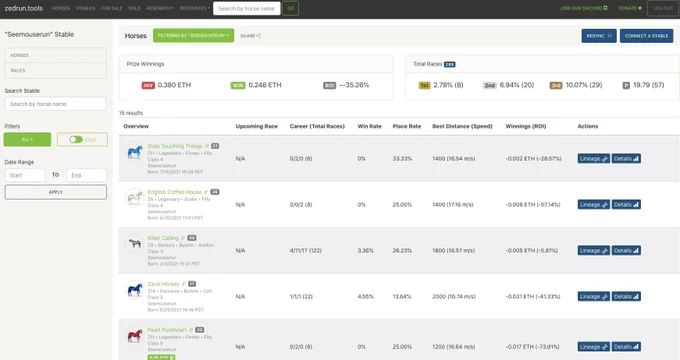Image resolution: width=680 pixels, height=360 pixels.
Task: Click the Donate link
Action: [x=630, y=8]
